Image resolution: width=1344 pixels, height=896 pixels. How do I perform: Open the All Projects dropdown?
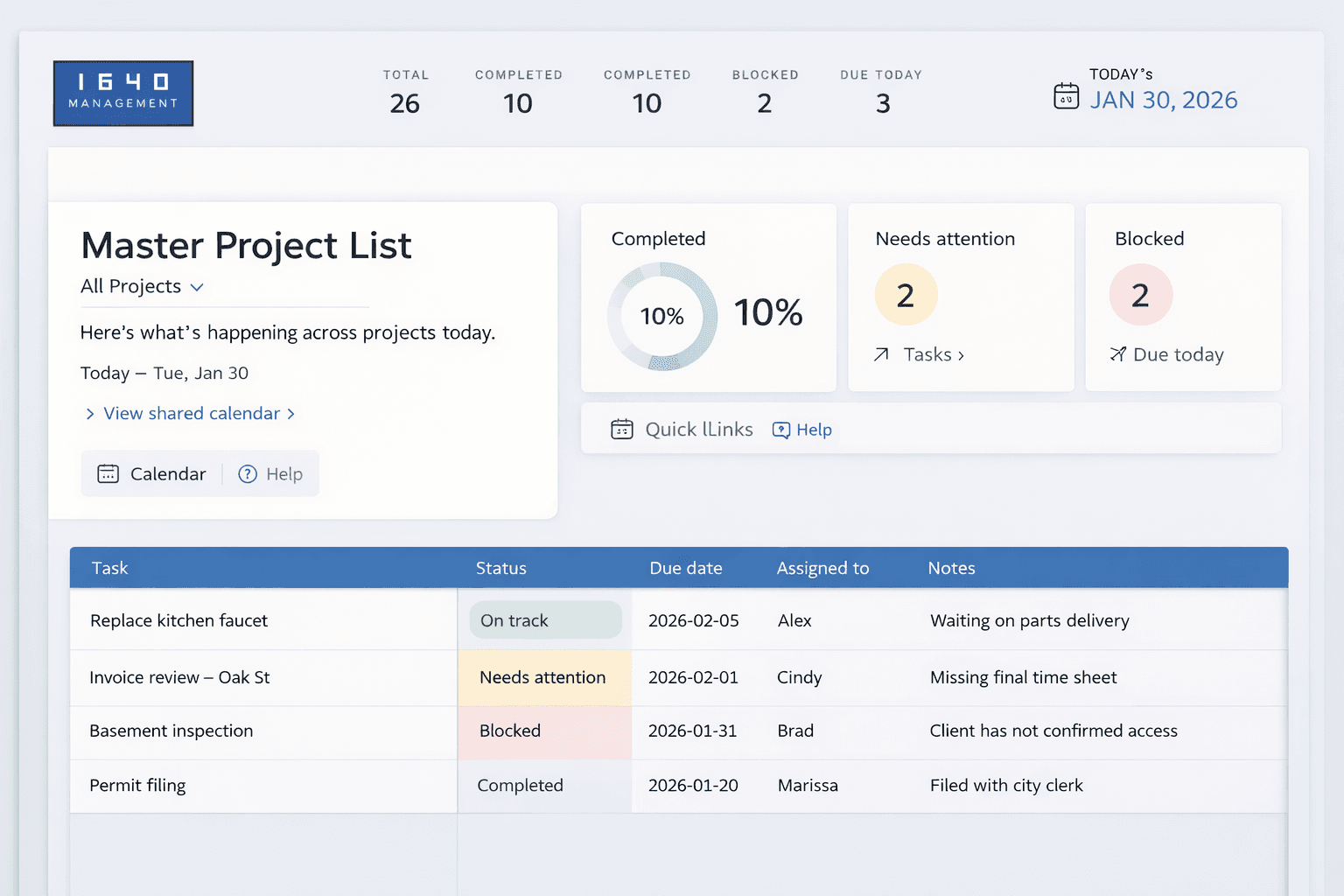[142, 286]
